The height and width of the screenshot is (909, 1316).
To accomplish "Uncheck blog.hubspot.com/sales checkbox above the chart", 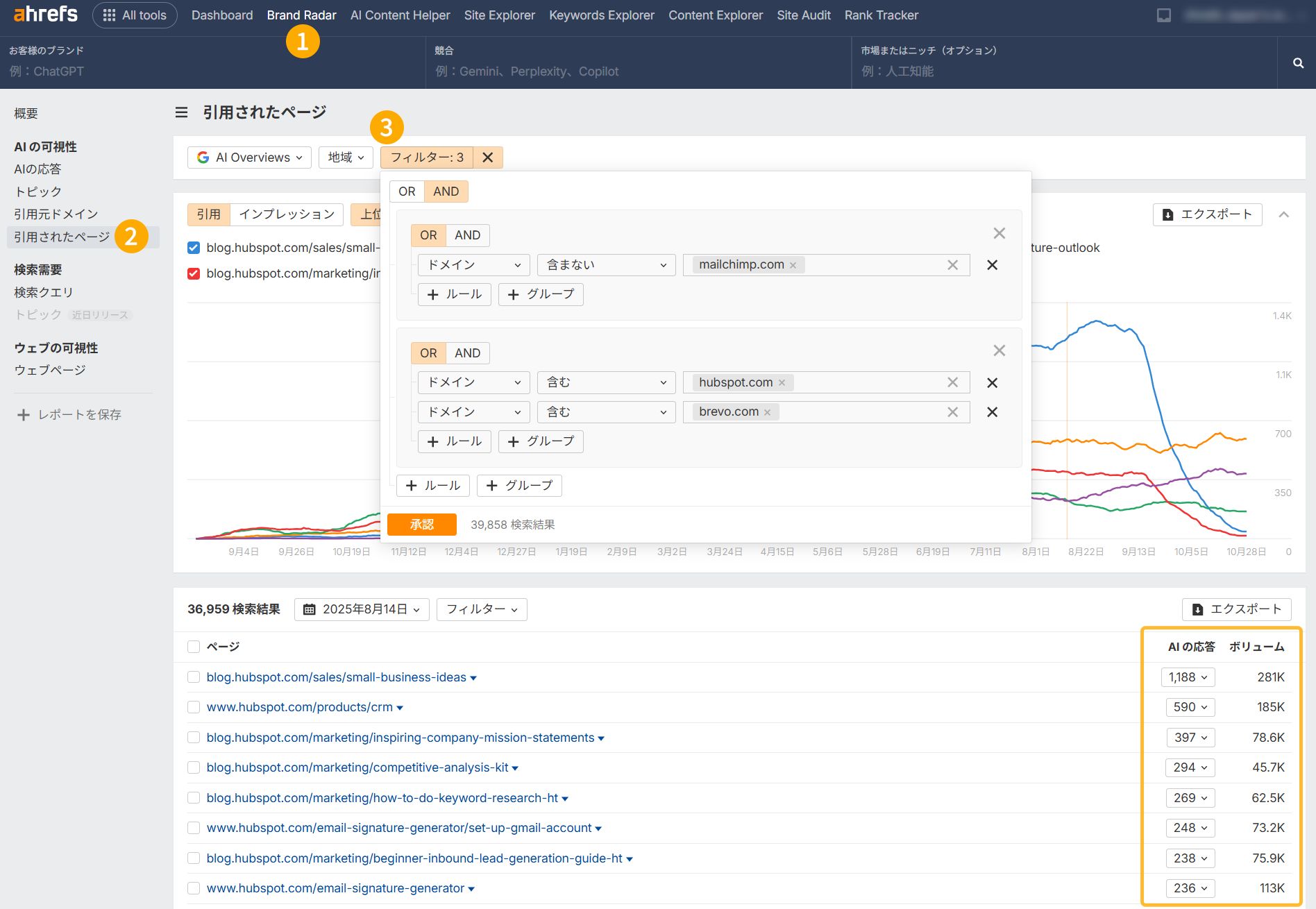I will (193, 248).
